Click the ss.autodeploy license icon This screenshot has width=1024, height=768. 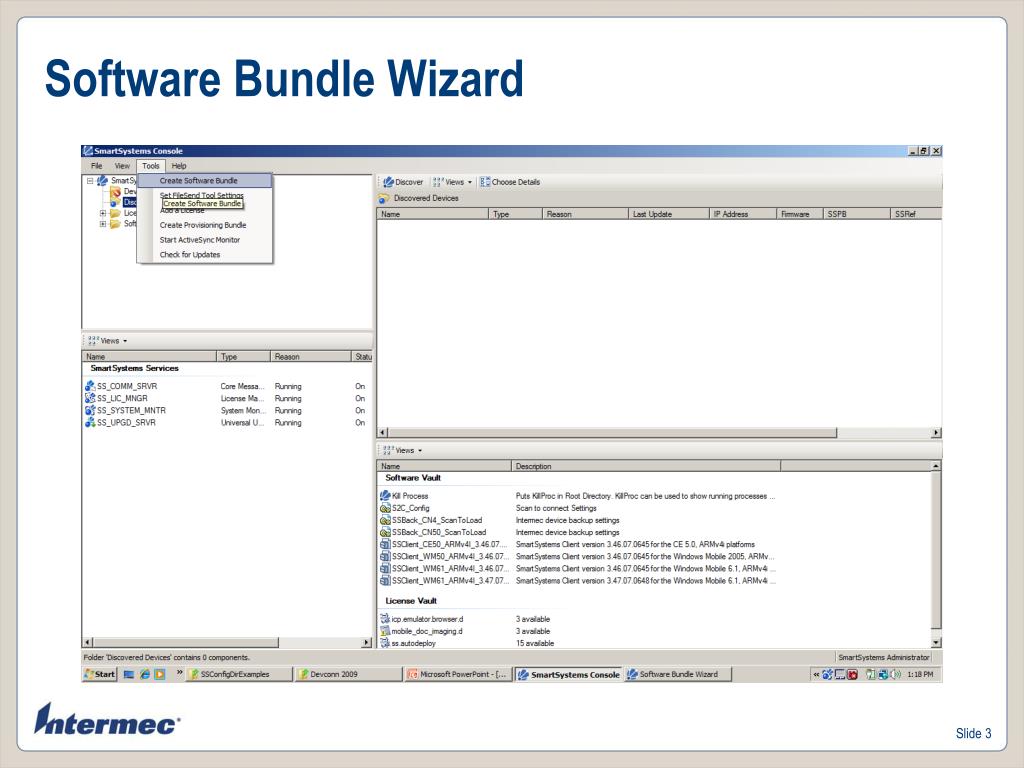(385, 643)
